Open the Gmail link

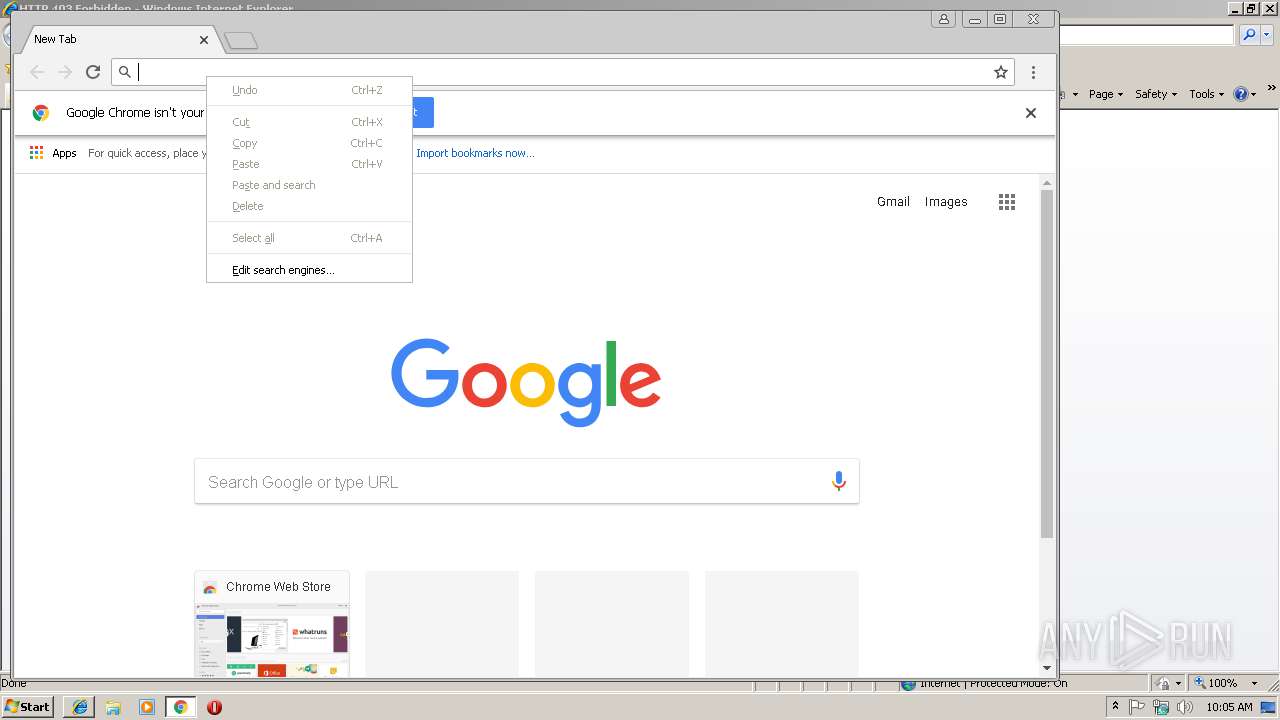(x=893, y=202)
